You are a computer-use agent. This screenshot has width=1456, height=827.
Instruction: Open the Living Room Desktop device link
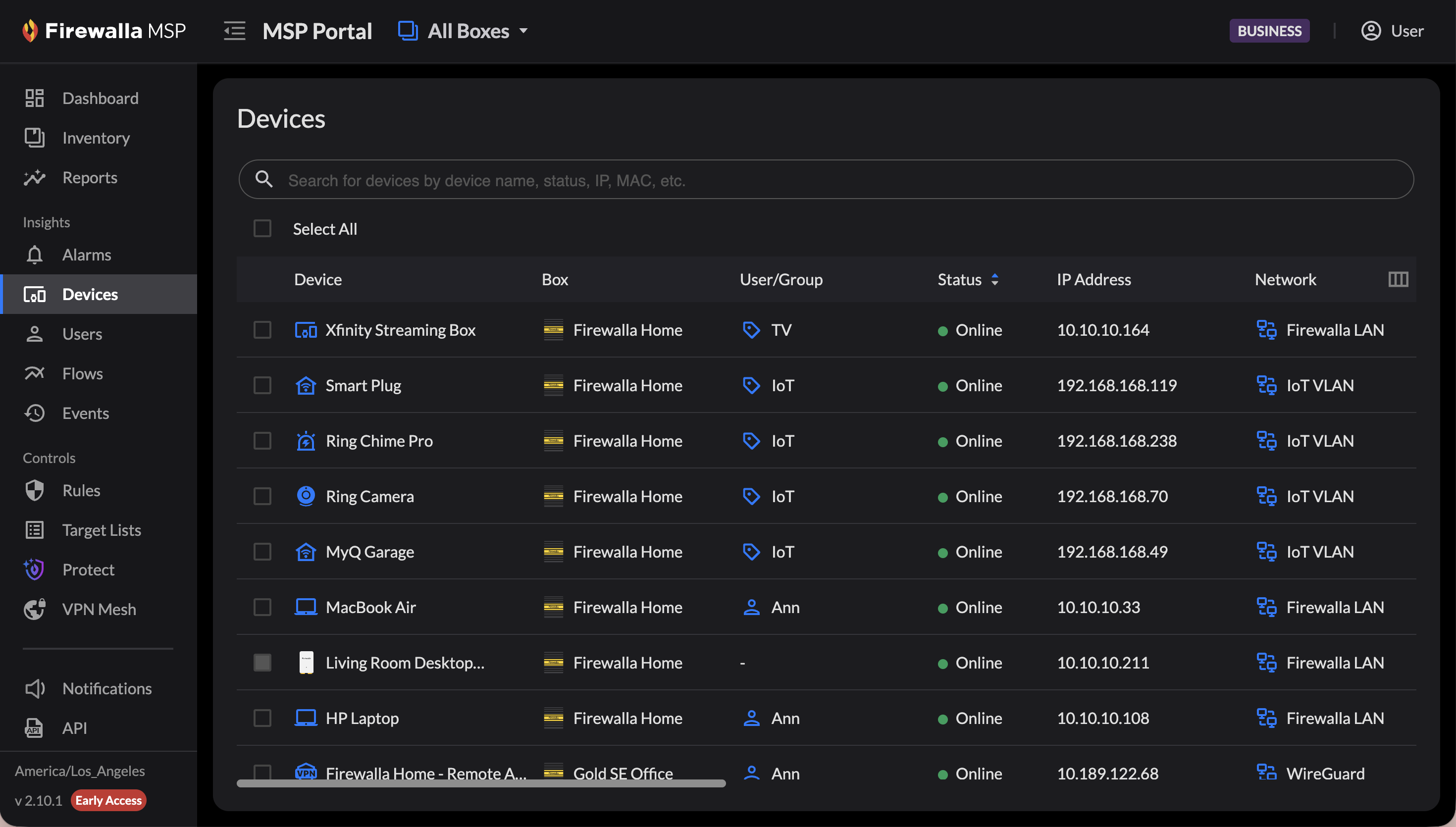click(x=404, y=662)
